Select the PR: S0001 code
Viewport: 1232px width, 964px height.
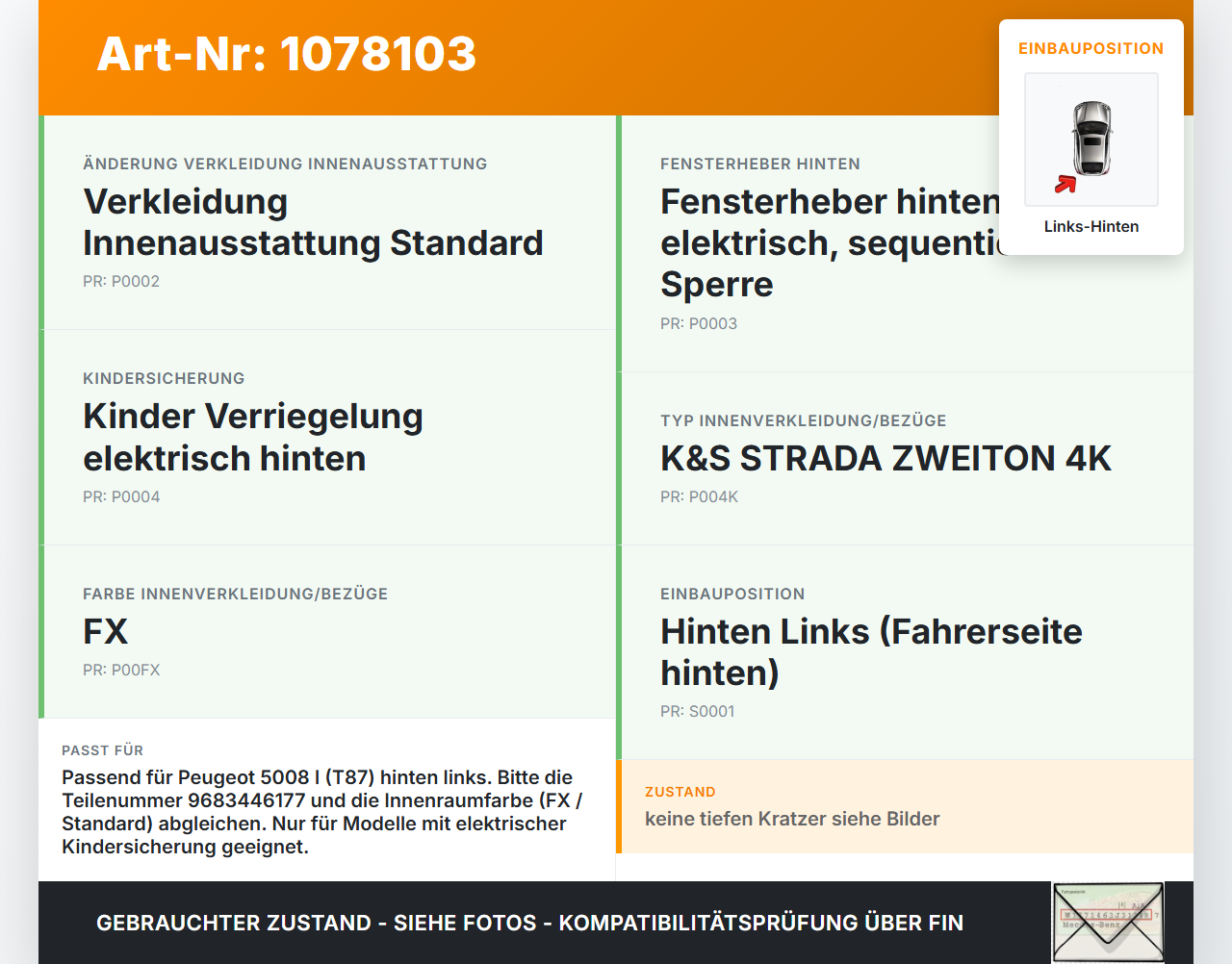coord(698,711)
